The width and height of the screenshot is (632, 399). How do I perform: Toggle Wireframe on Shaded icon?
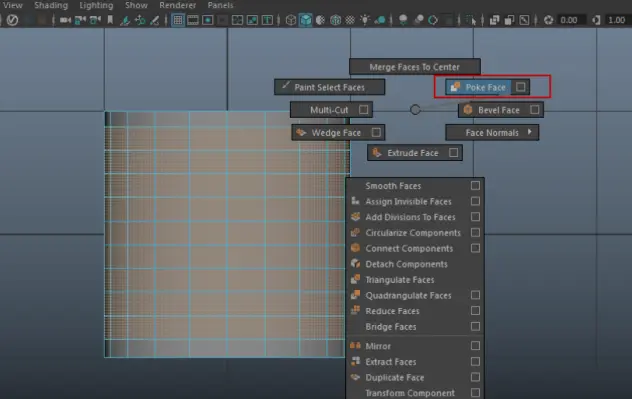click(x=335, y=20)
